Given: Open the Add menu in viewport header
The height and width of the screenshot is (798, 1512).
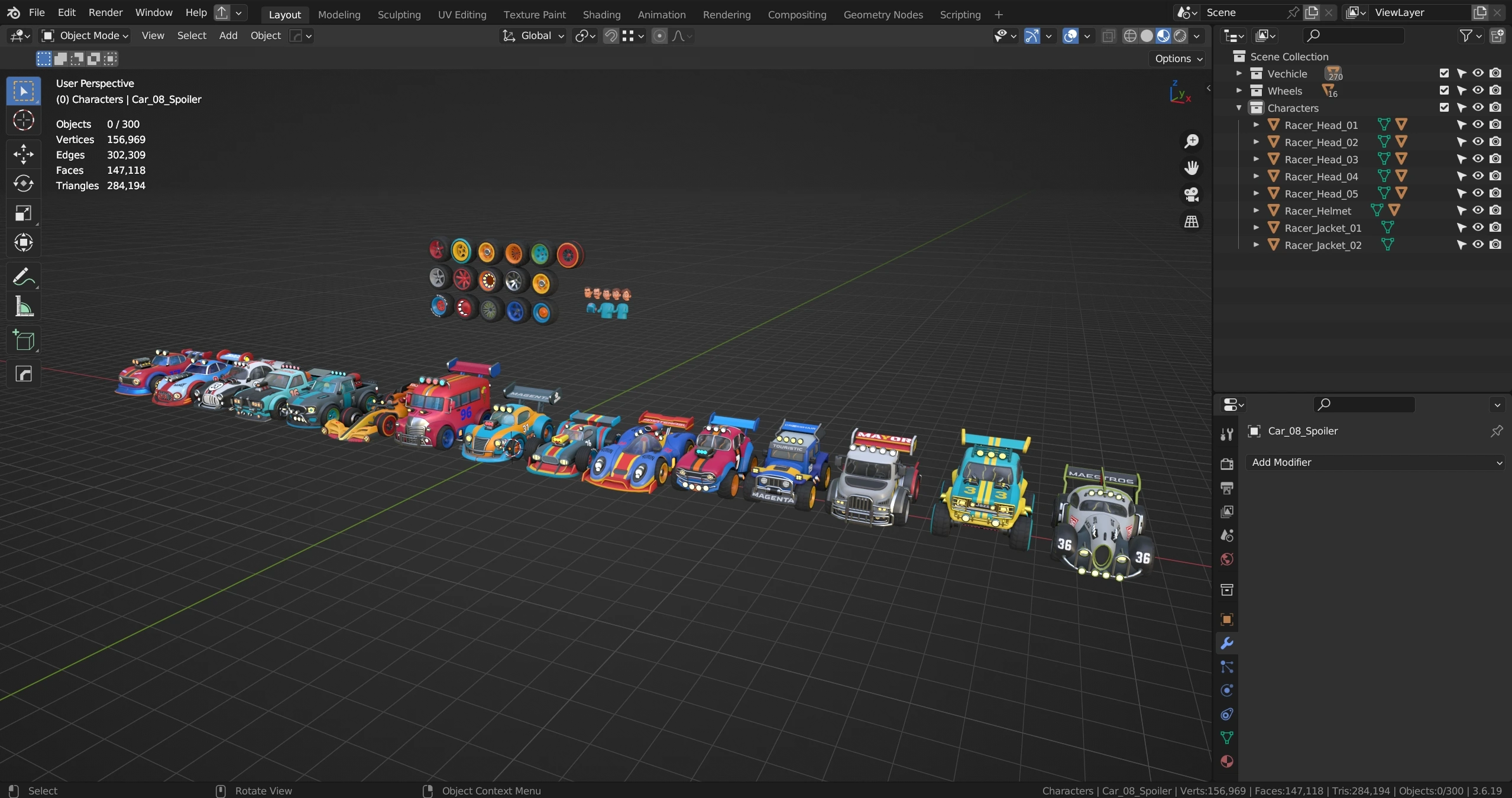Looking at the screenshot, I should coord(228,35).
